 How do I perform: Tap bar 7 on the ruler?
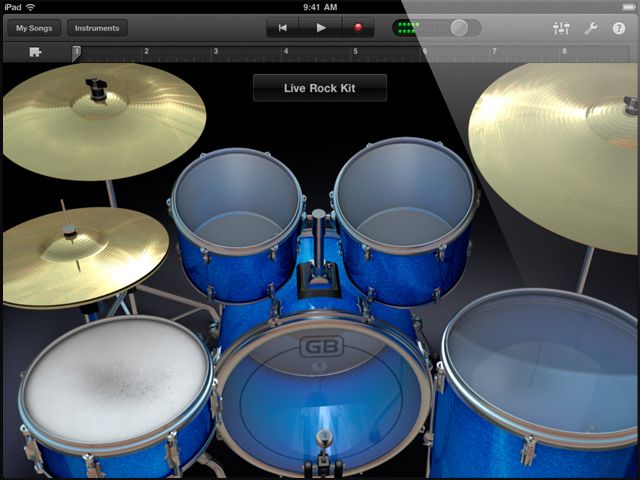[494, 51]
